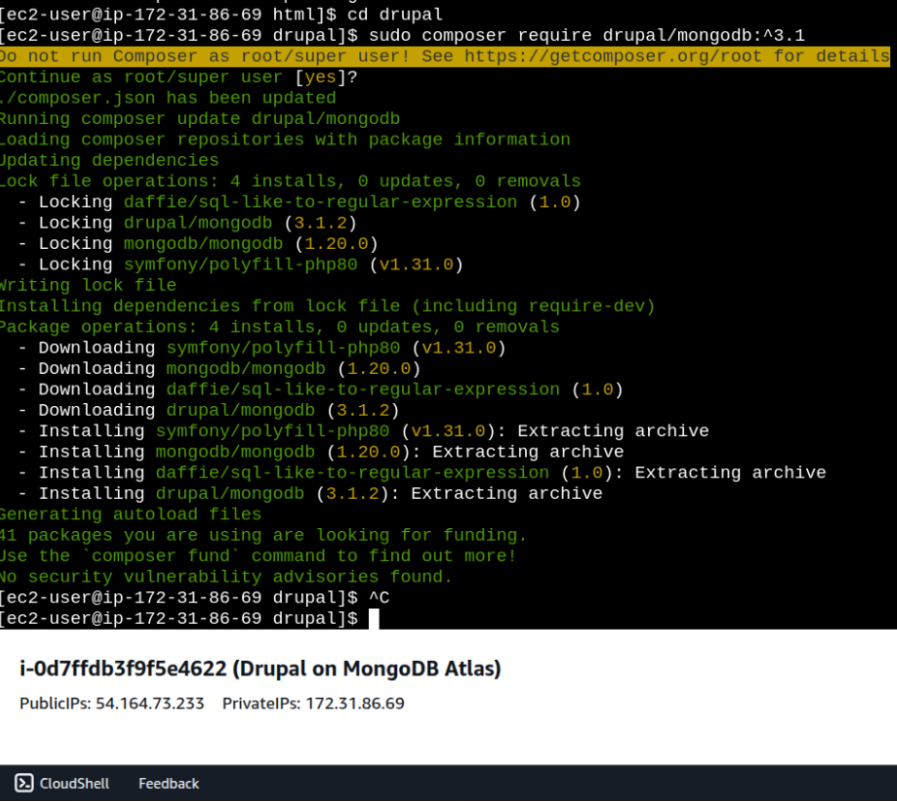This screenshot has height=802, width=897.
Task: Click 'Installing drupal/mongodb (3.1.2)' line
Action: pos(311,494)
